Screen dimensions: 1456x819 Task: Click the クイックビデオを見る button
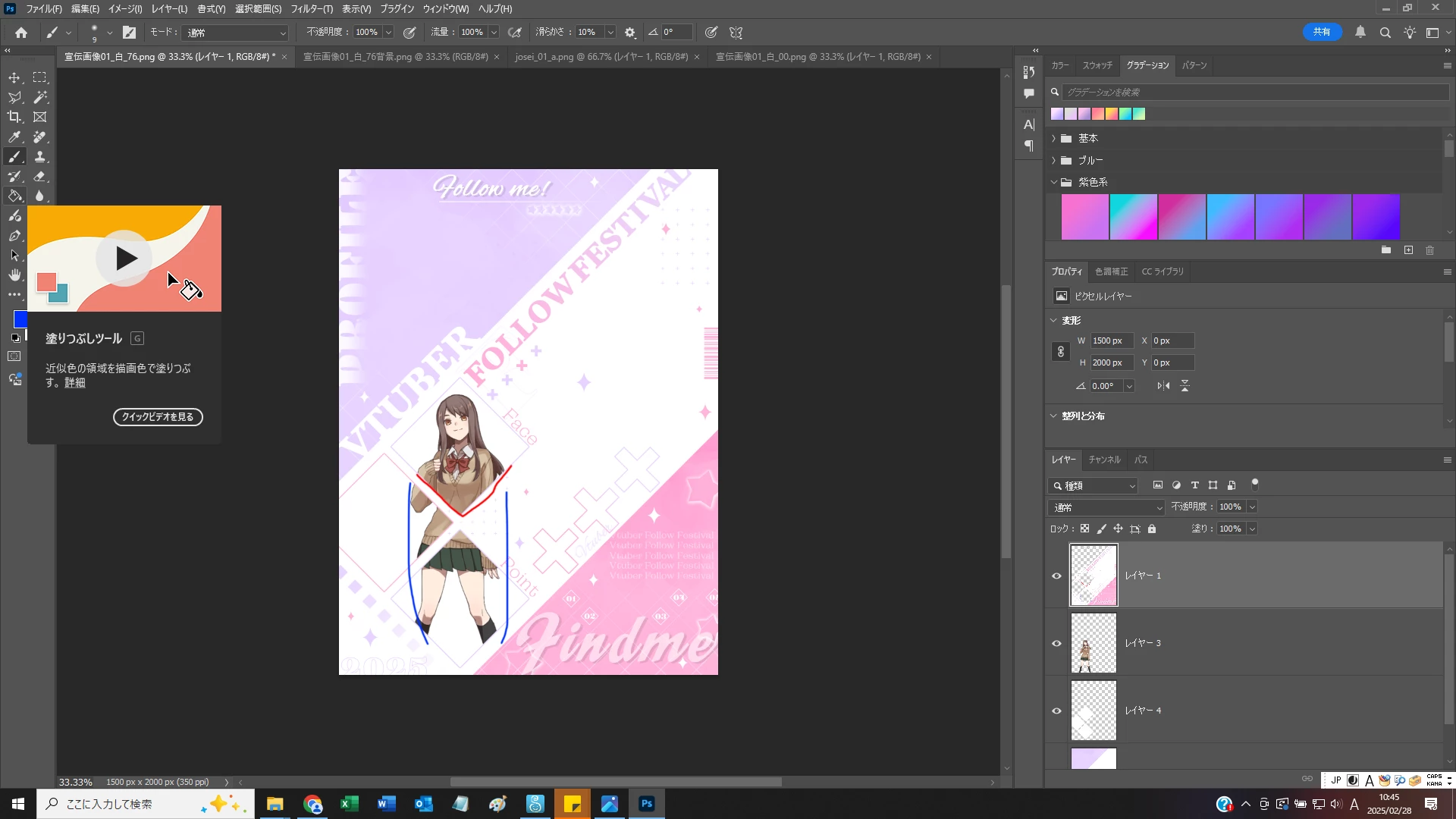pos(158,417)
